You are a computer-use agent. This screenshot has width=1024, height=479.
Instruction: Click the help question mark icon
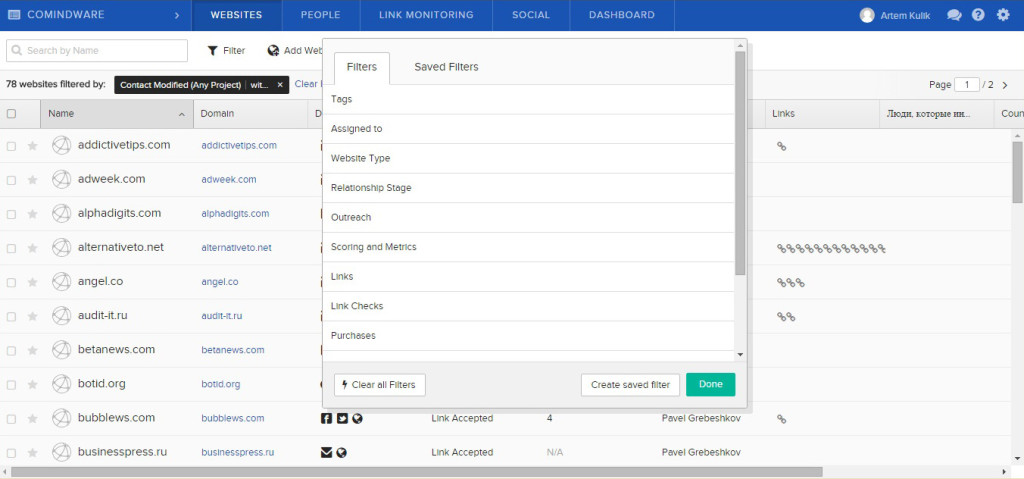(x=978, y=15)
